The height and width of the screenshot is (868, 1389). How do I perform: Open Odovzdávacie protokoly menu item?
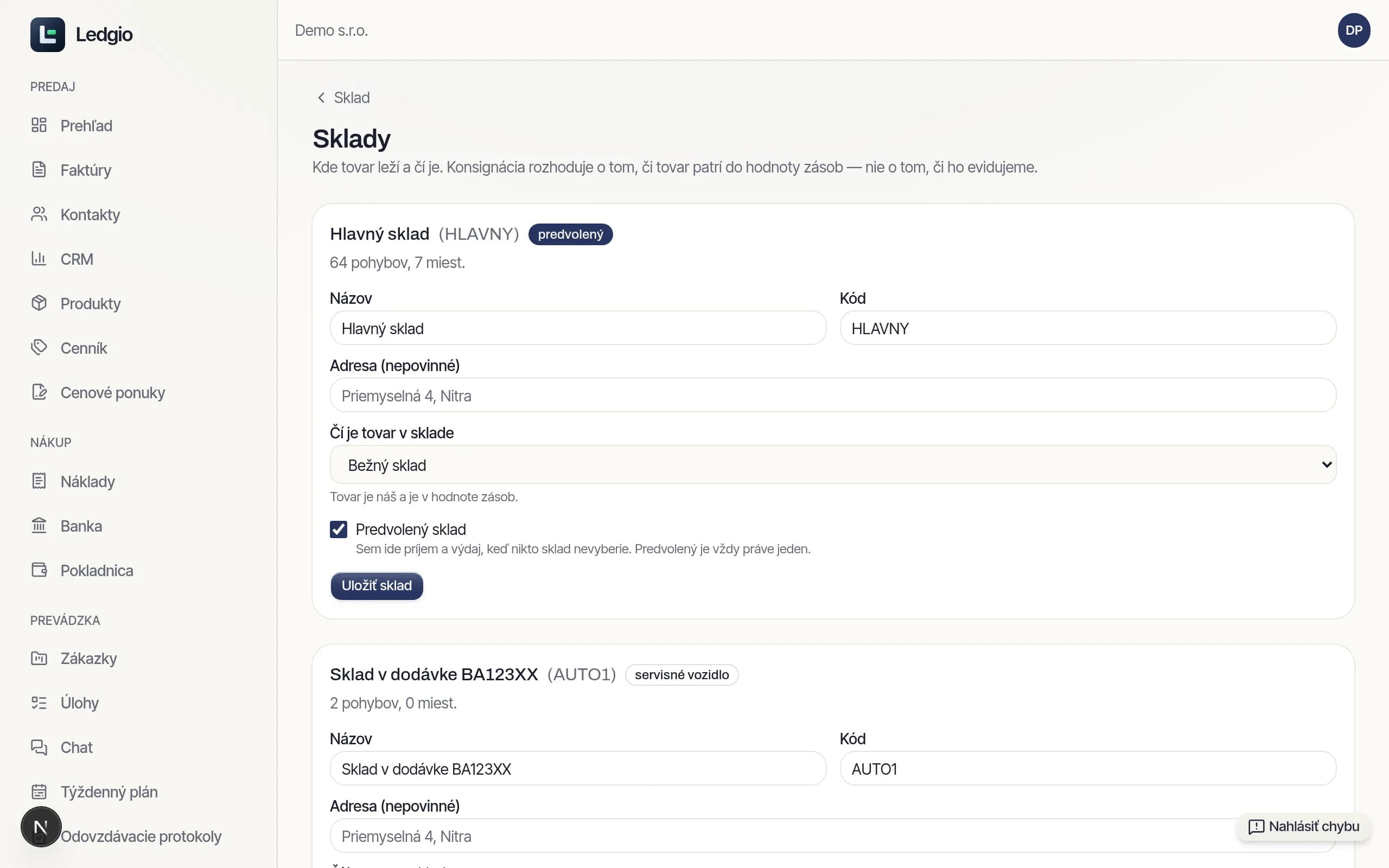(x=141, y=837)
